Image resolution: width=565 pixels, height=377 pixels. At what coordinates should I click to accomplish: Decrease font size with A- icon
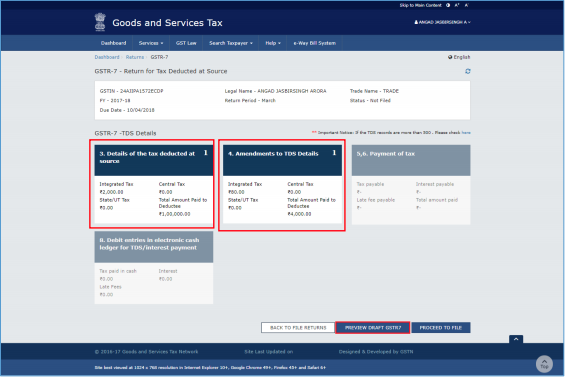pos(466,5)
